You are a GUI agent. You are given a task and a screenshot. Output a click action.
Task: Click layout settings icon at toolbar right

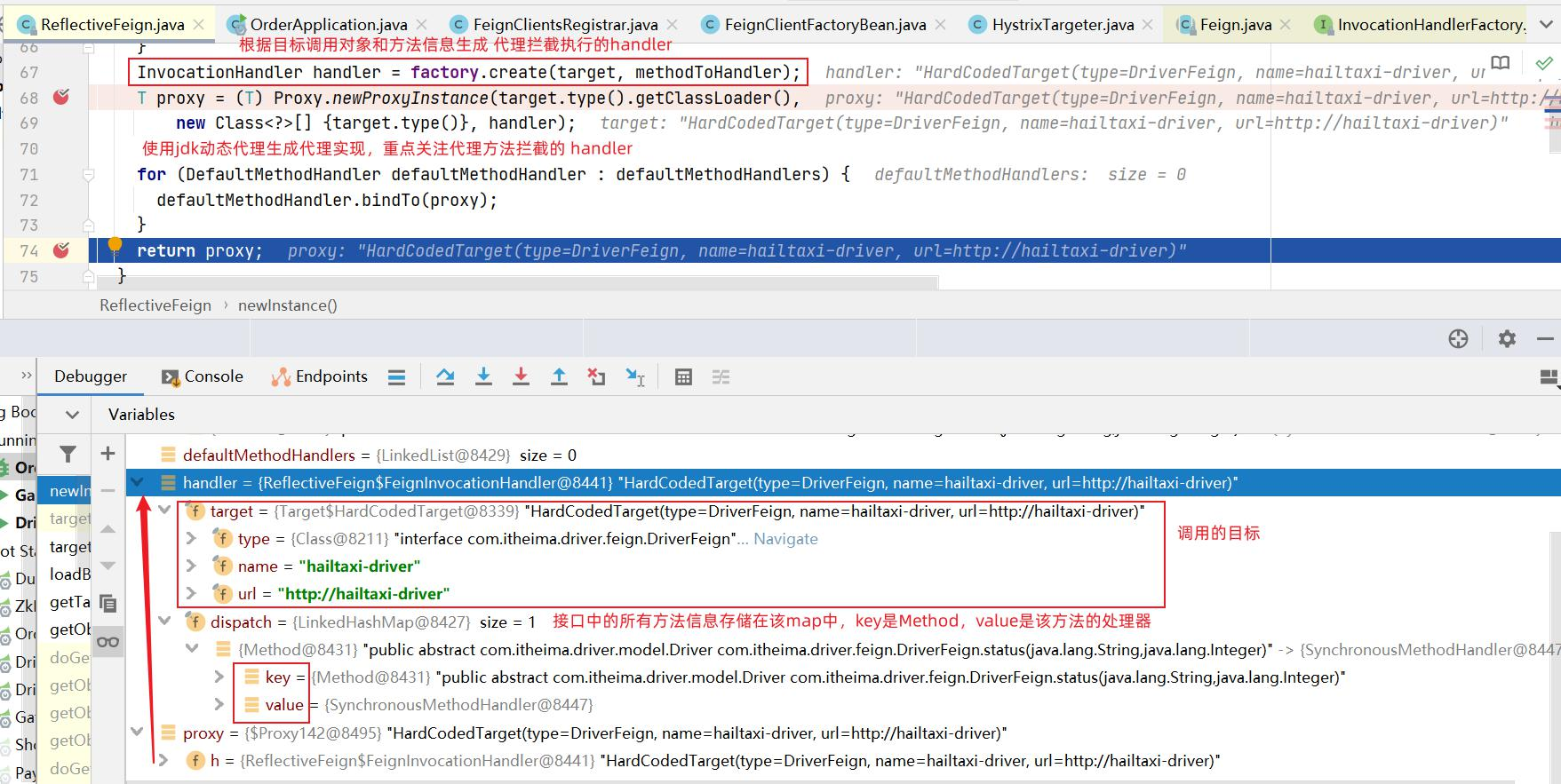1549,378
